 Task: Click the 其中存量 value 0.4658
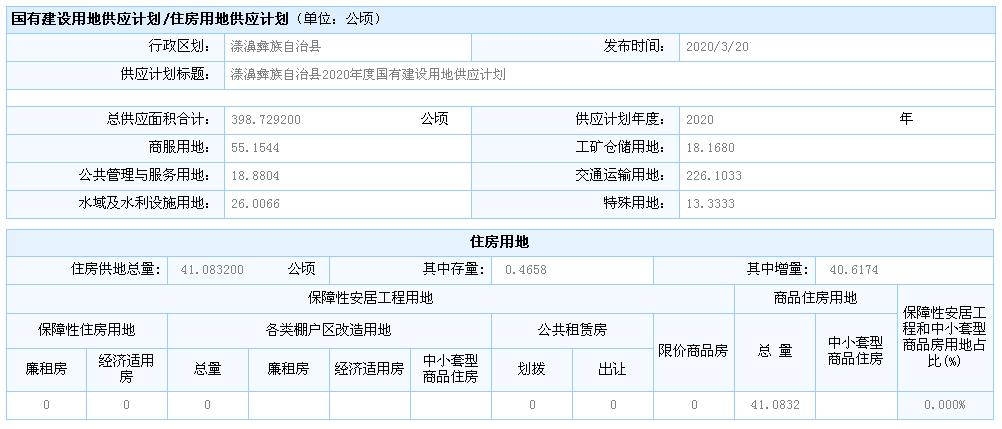click(525, 270)
